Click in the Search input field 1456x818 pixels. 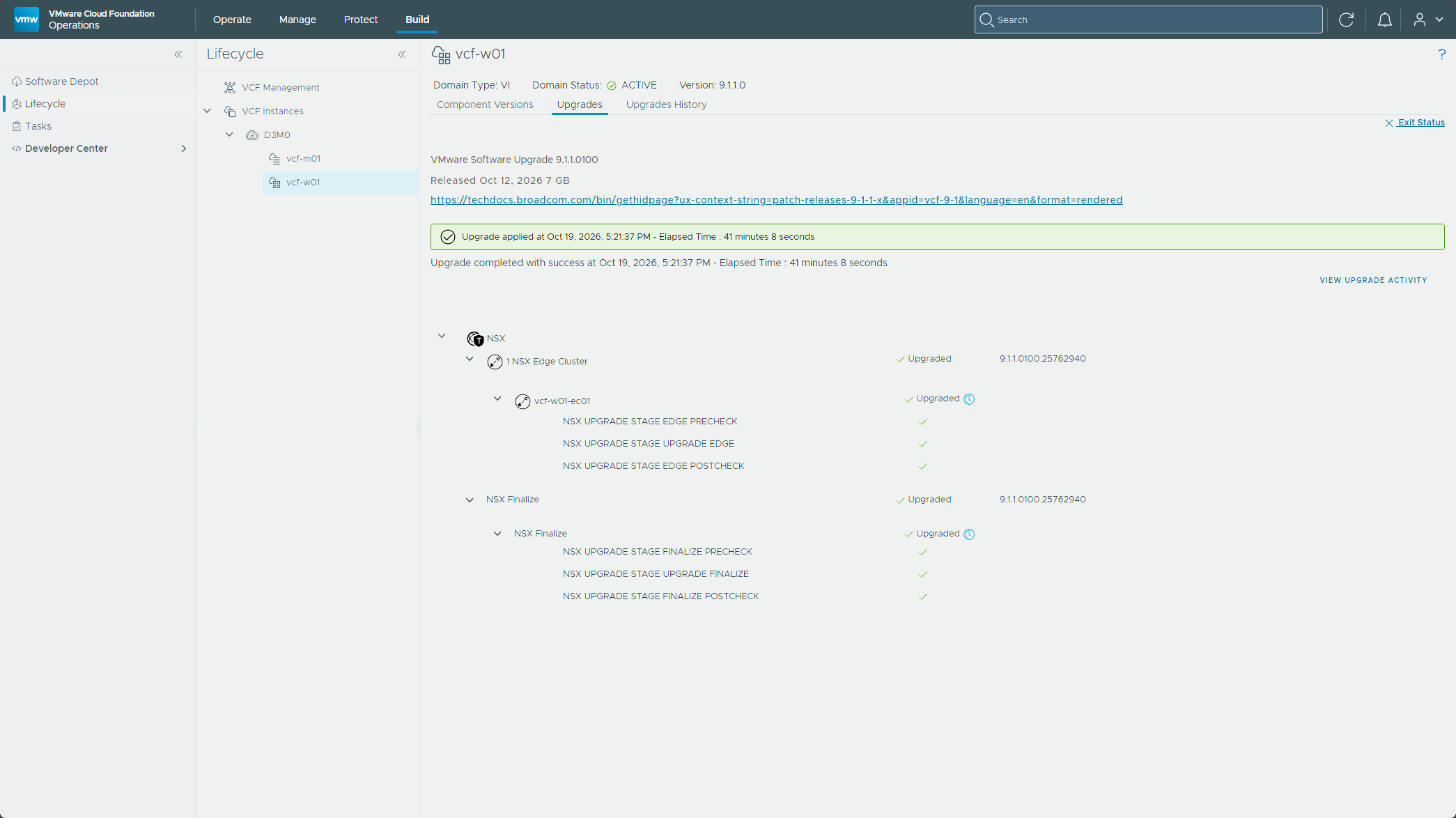1148,20
